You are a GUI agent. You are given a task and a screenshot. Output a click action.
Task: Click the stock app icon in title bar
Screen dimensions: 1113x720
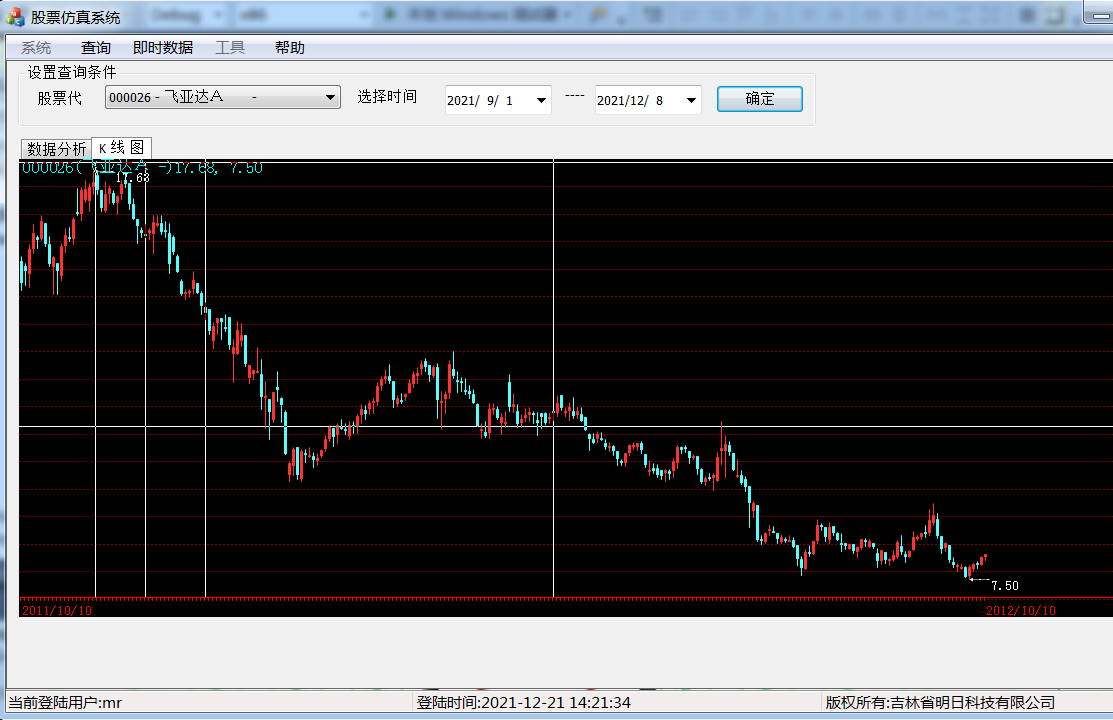click(15, 16)
